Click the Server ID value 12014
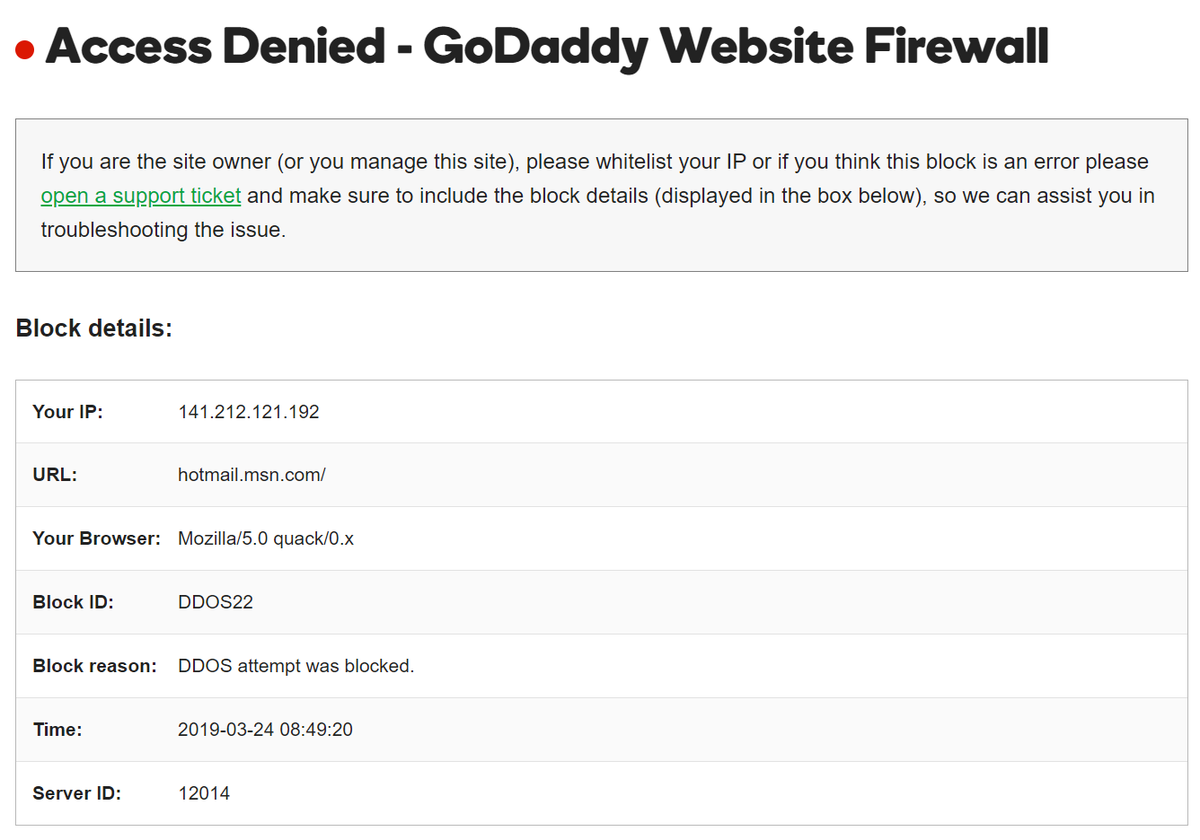The height and width of the screenshot is (840, 1200). tap(204, 794)
